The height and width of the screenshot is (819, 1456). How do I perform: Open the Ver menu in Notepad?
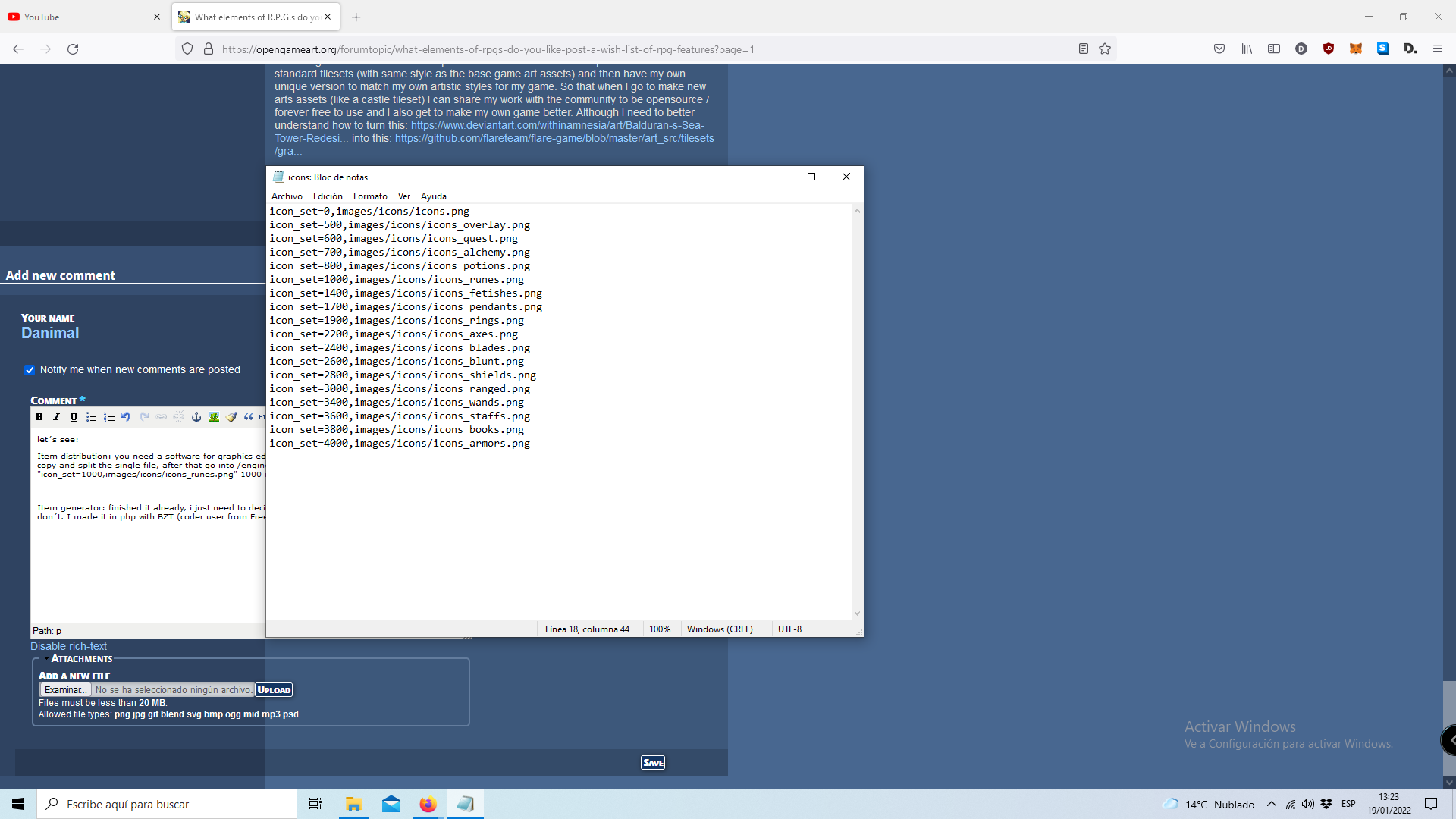tap(404, 196)
